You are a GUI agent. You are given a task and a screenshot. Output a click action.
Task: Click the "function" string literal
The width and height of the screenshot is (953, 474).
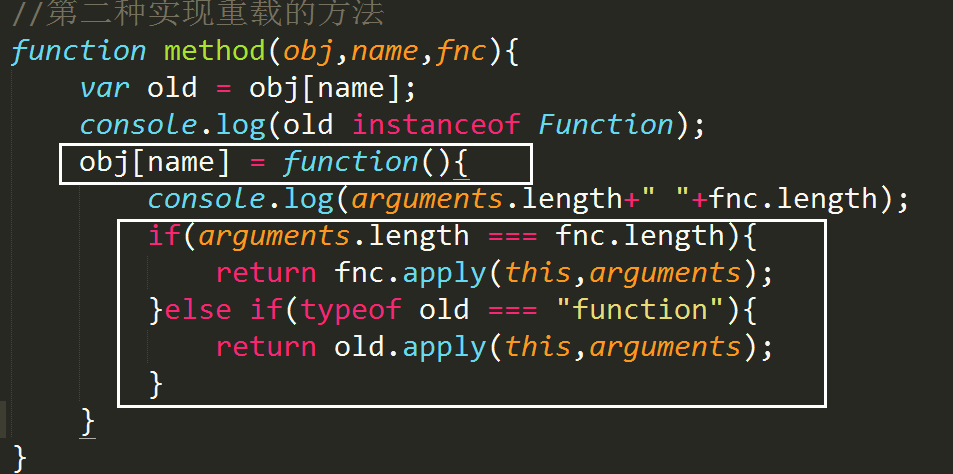(x=639, y=310)
